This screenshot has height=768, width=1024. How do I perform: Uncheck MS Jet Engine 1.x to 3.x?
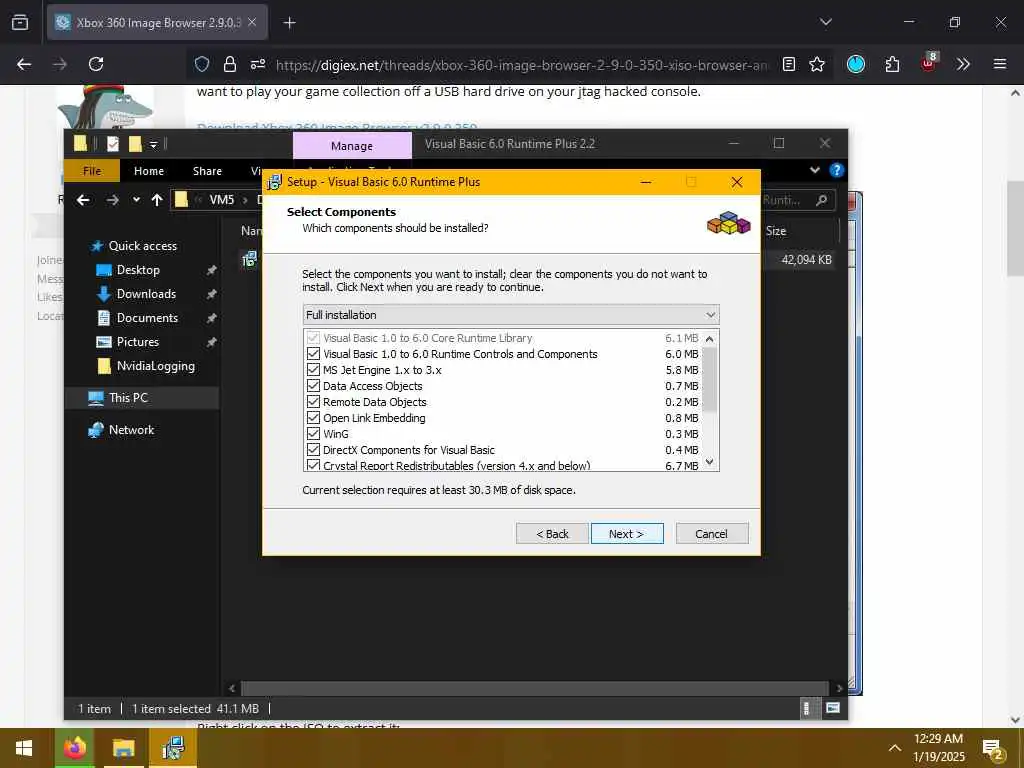[x=313, y=370]
